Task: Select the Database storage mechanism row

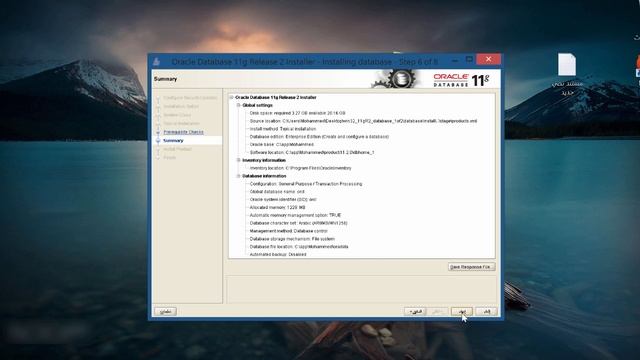Action: tap(292, 239)
